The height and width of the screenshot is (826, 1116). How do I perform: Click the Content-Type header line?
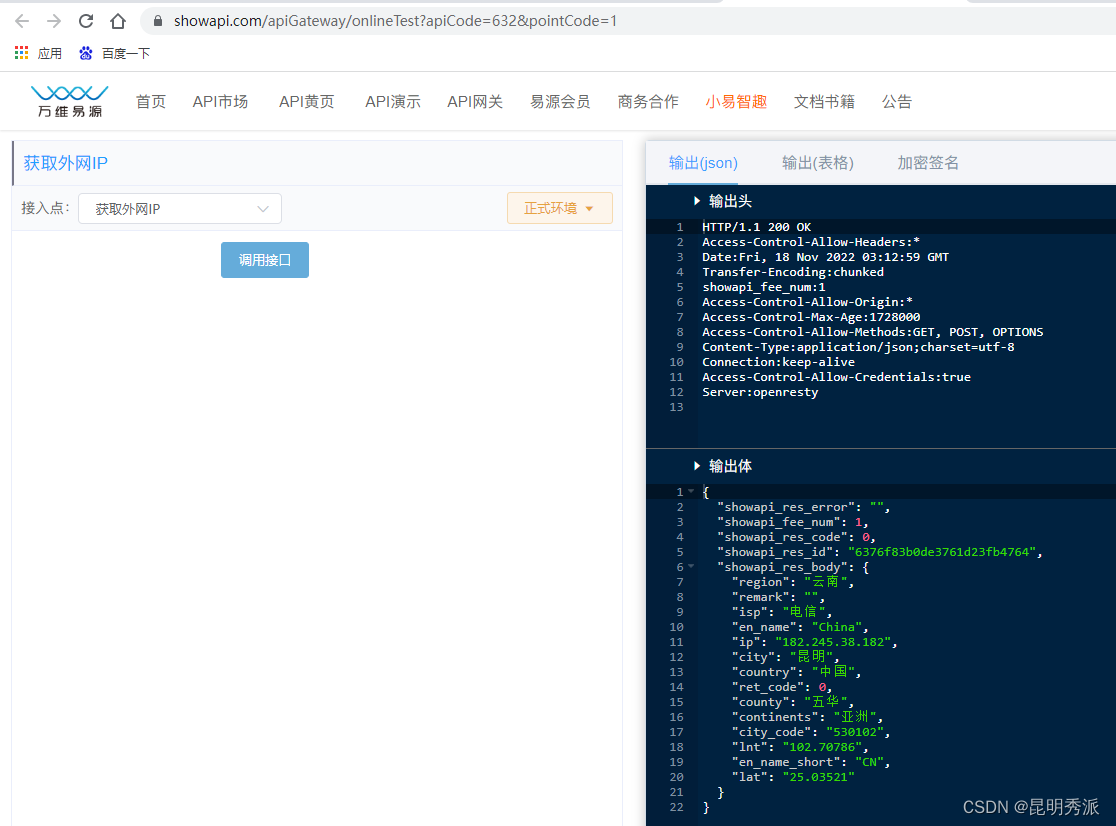click(858, 347)
